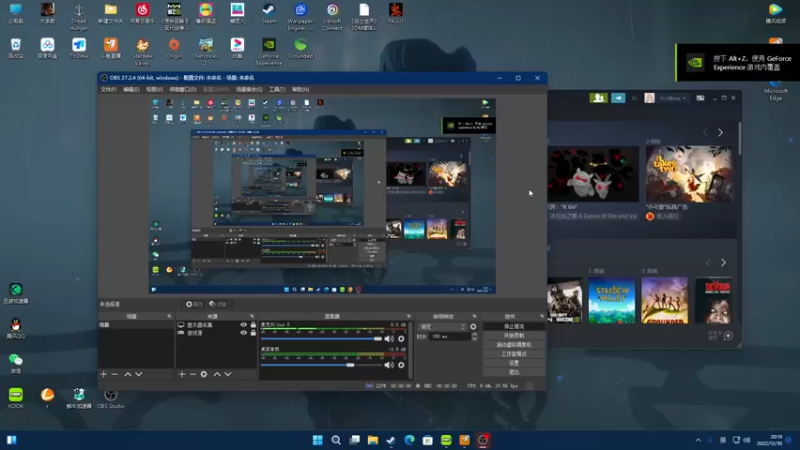The width and height of the screenshot is (800, 450).
Task: Open ToDesk desktop shortcut
Action: (x=79, y=48)
